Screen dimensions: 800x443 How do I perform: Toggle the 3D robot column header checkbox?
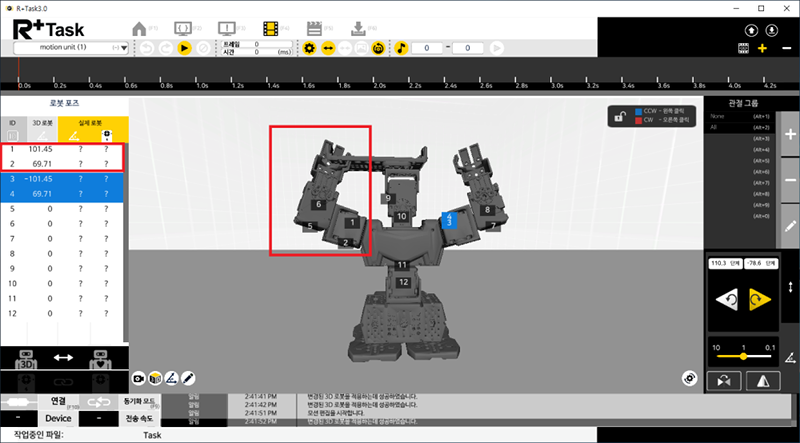(40, 134)
